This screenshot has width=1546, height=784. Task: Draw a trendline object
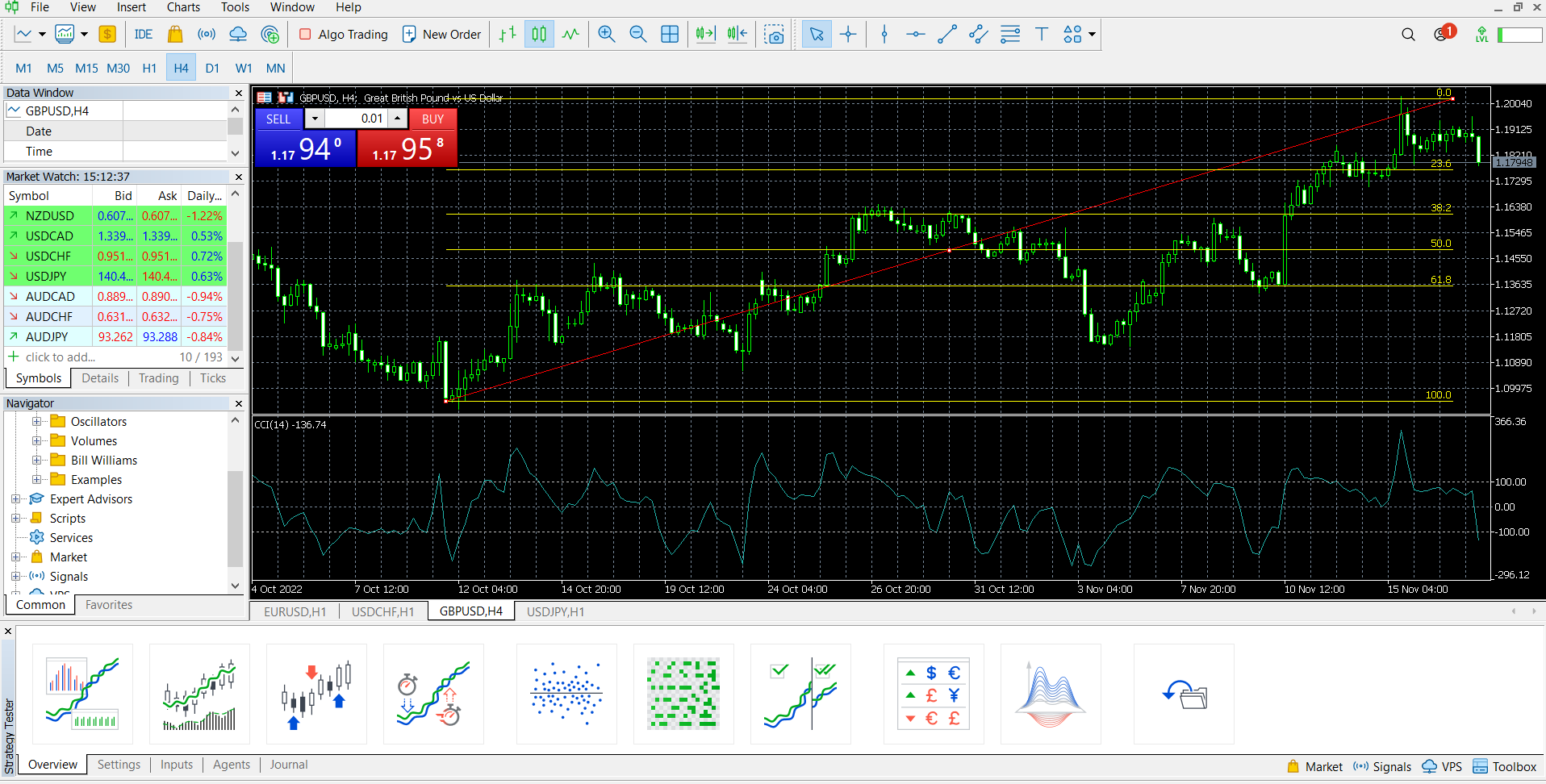pos(947,34)
